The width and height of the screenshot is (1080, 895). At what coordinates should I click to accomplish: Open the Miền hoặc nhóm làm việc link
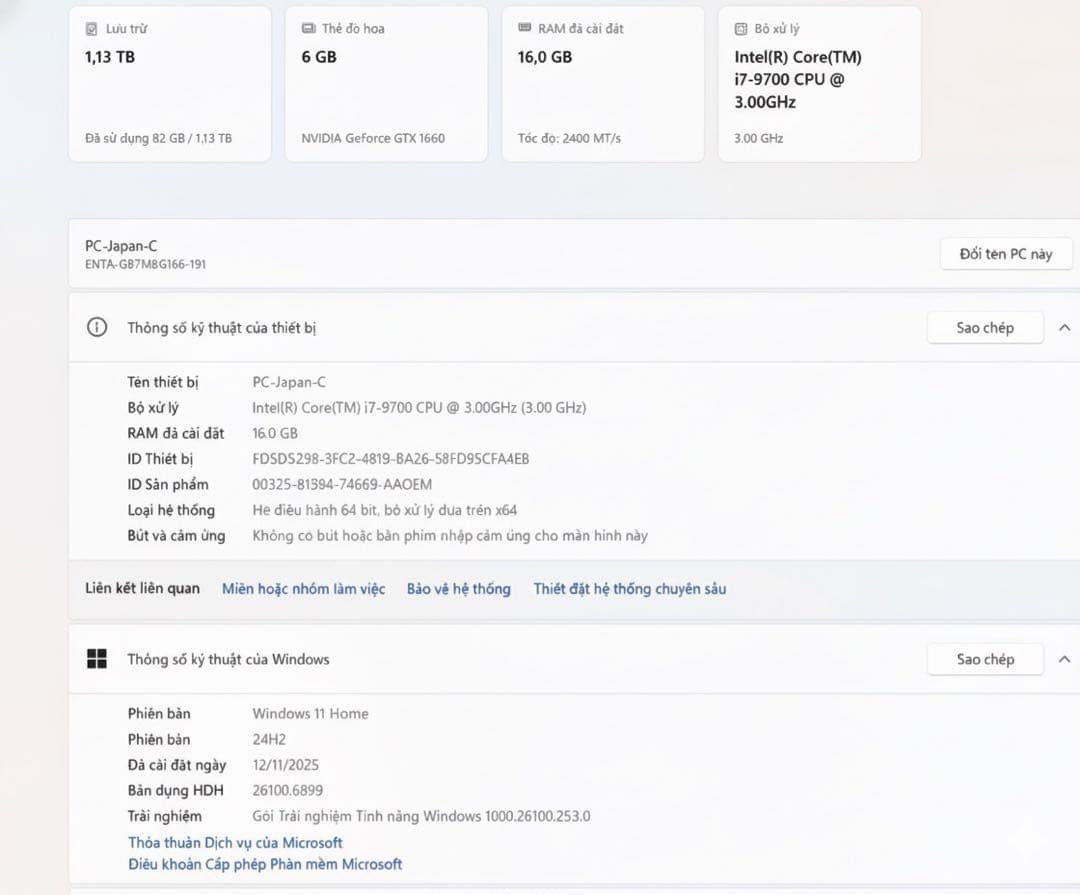[303, 589]
